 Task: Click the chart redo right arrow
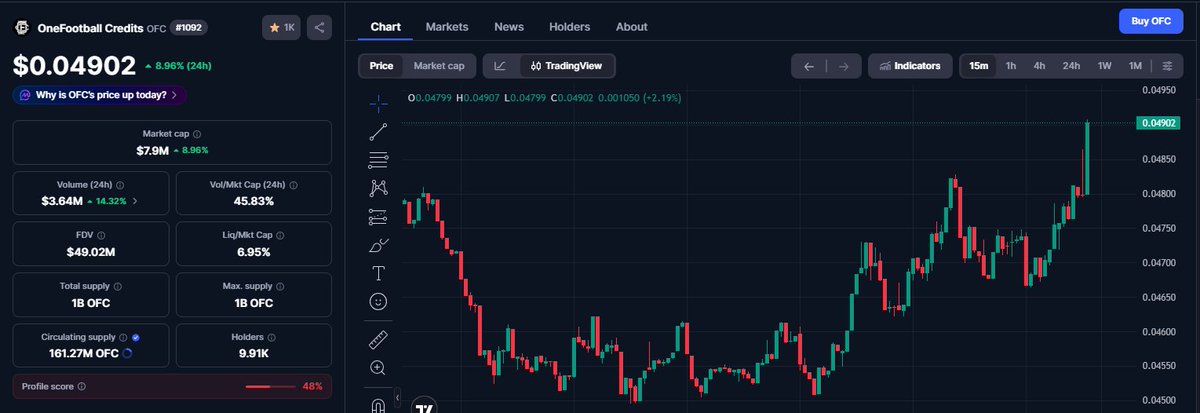[843, 66]
